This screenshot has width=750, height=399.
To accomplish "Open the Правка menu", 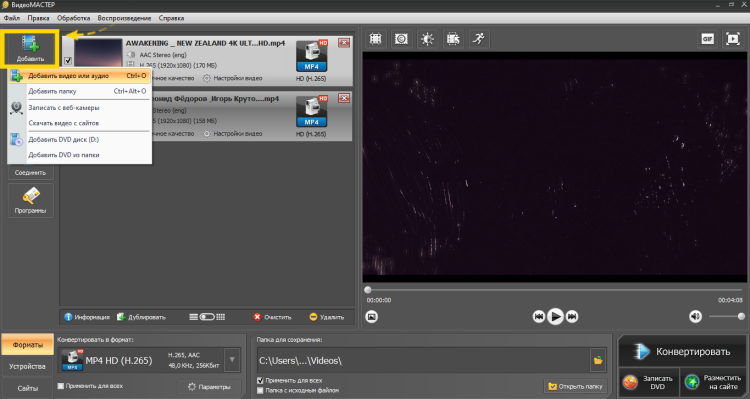I will [38, 18].
